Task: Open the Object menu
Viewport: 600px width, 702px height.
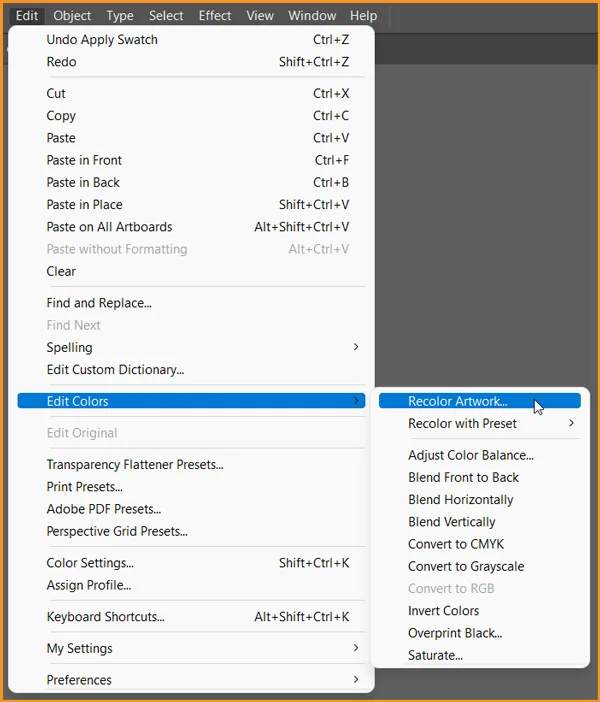Action: [72, 15]
